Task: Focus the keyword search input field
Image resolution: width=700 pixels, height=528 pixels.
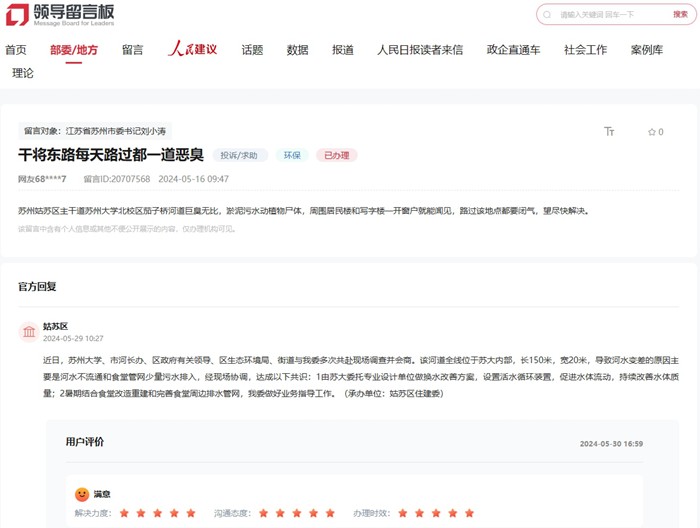Action: point(612,15)
